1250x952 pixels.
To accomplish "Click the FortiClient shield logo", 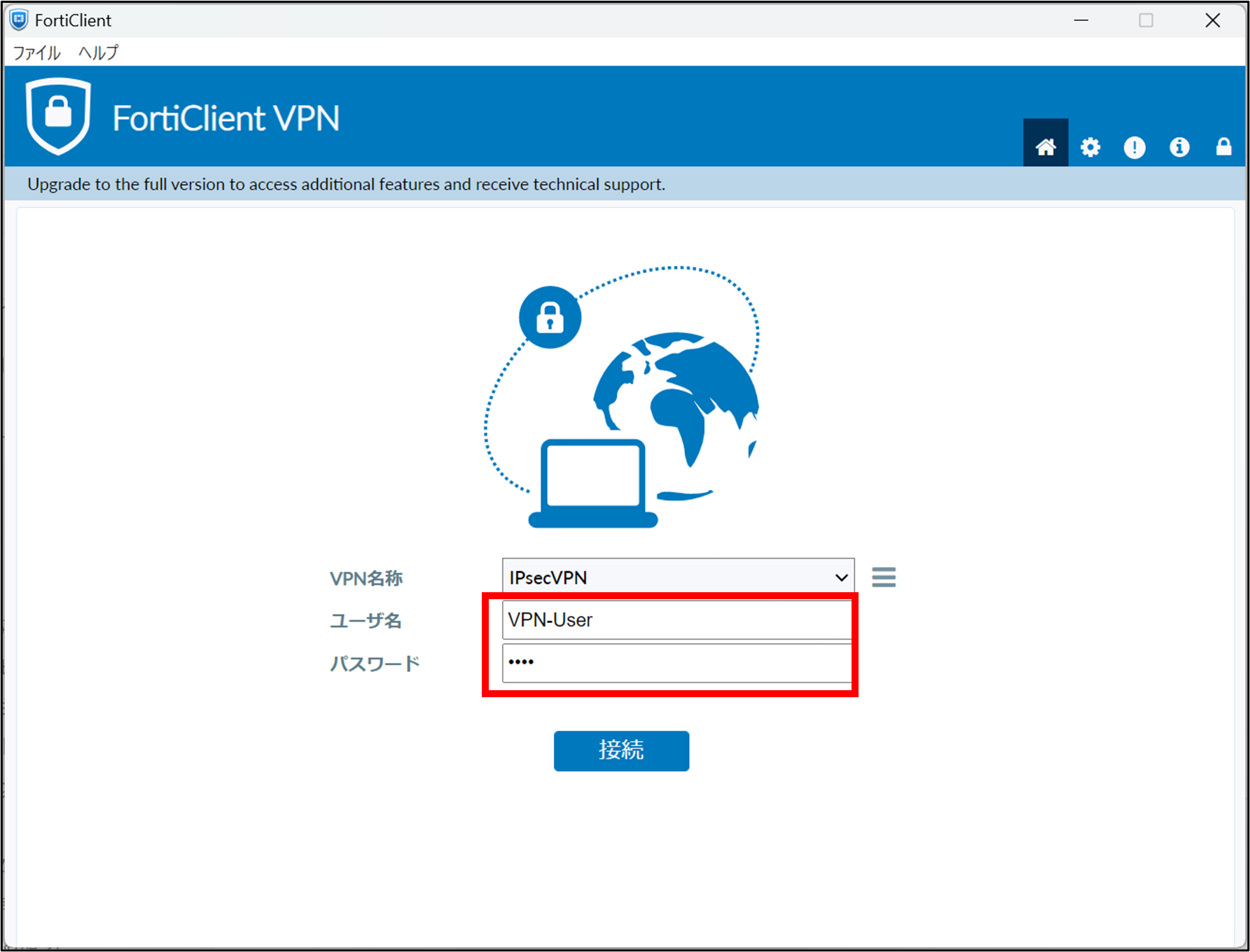I will (x=59, y=116).
